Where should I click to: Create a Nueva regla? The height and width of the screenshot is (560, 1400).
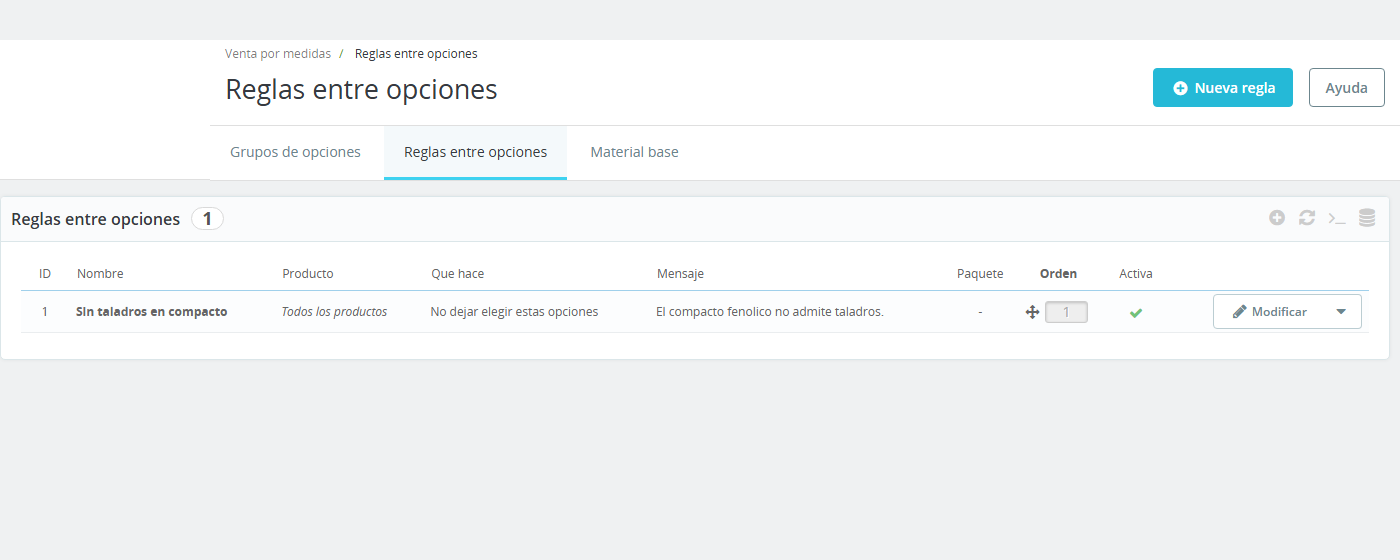coord(1223,87)
